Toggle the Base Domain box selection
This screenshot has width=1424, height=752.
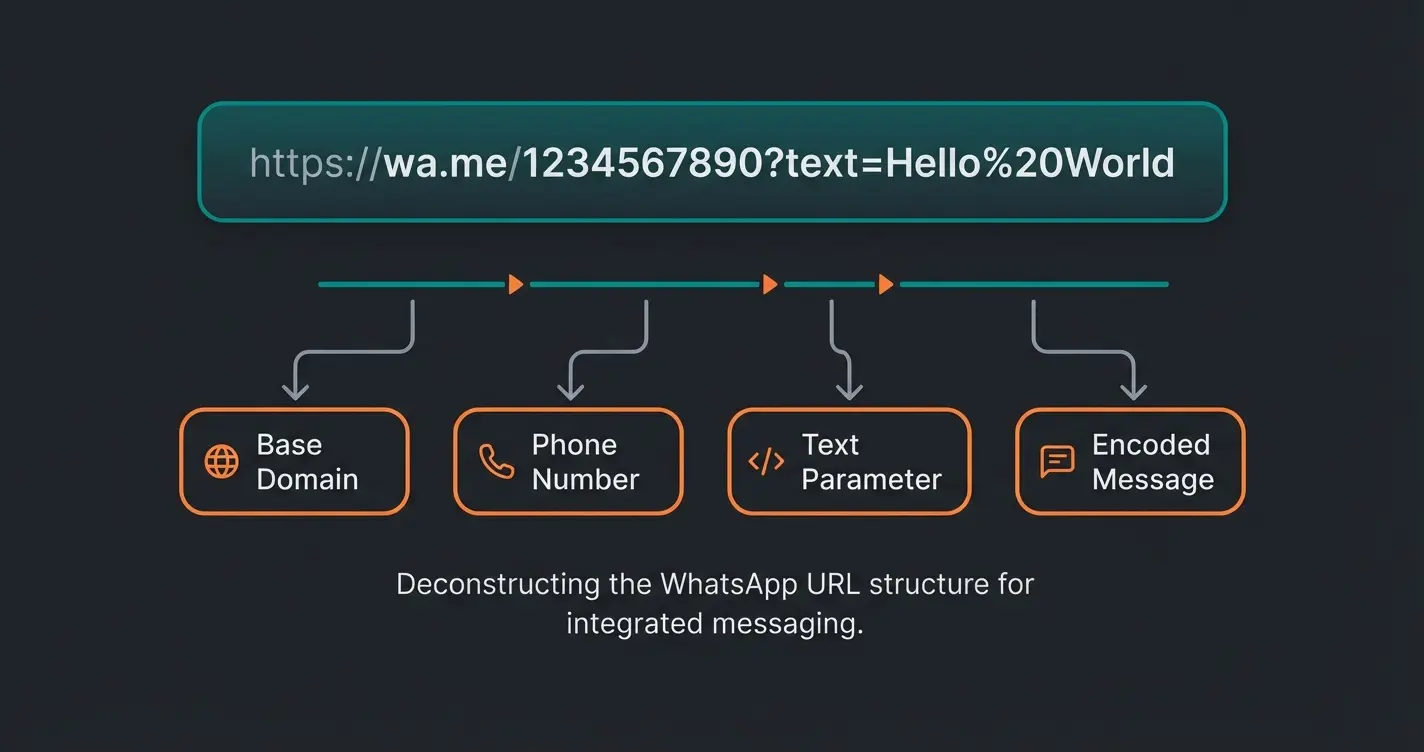294,461
